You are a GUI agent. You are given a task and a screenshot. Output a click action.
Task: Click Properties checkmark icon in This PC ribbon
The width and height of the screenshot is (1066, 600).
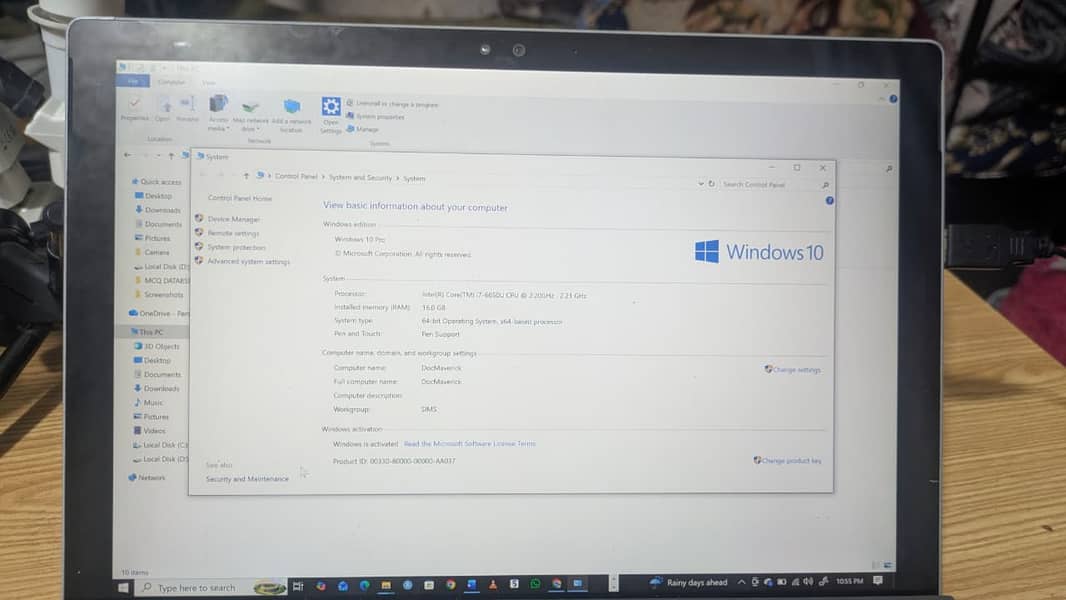135,103
